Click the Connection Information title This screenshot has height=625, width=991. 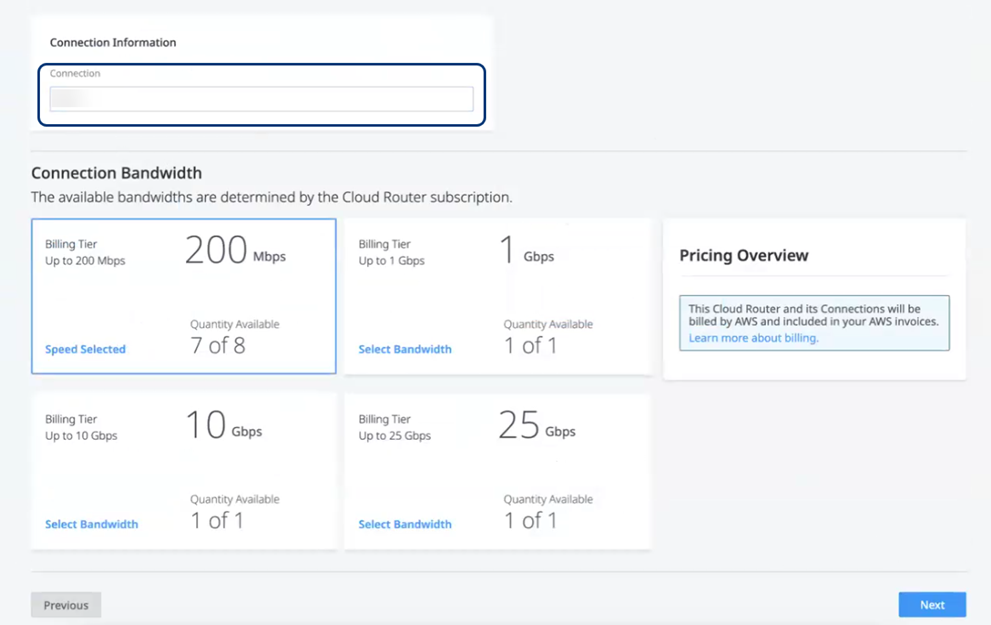click(x=113, y=42)
